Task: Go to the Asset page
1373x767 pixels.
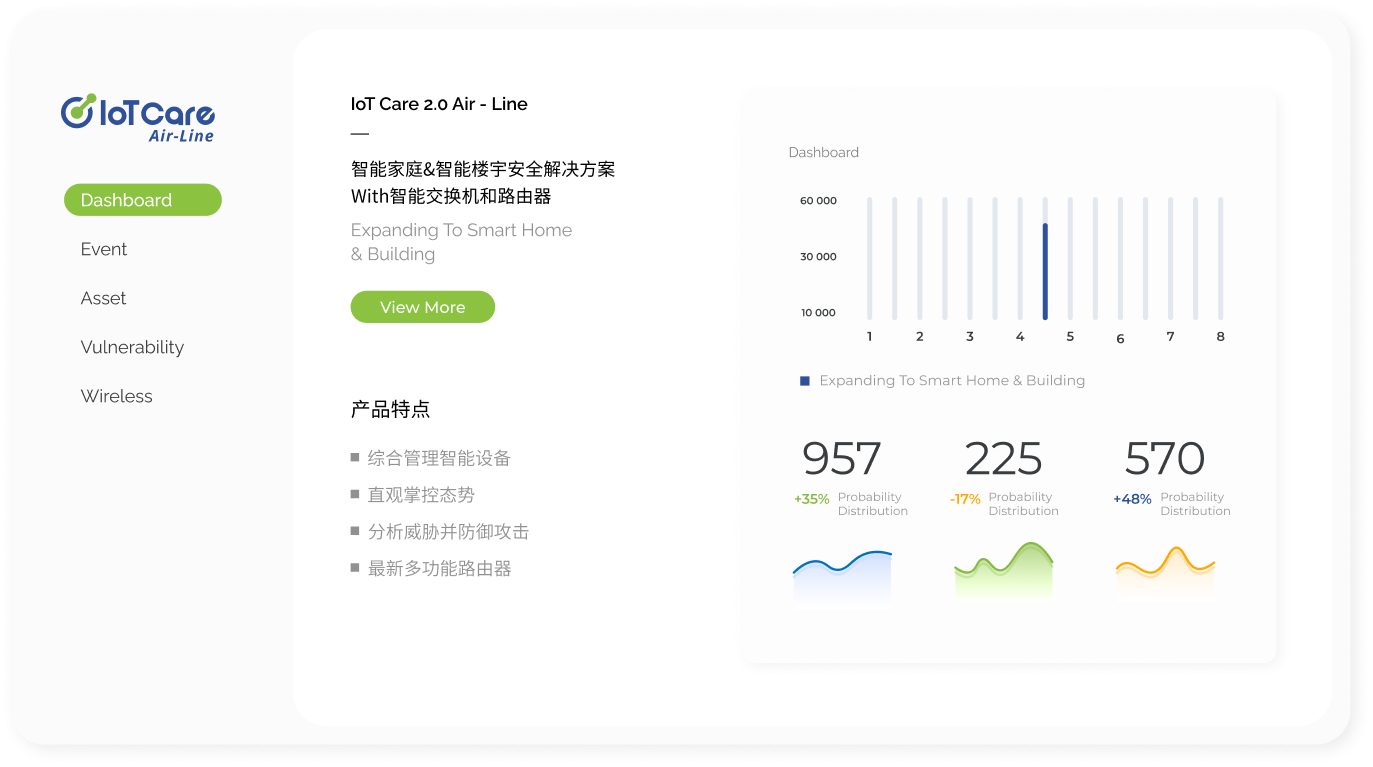Action: tap(103, 298)
